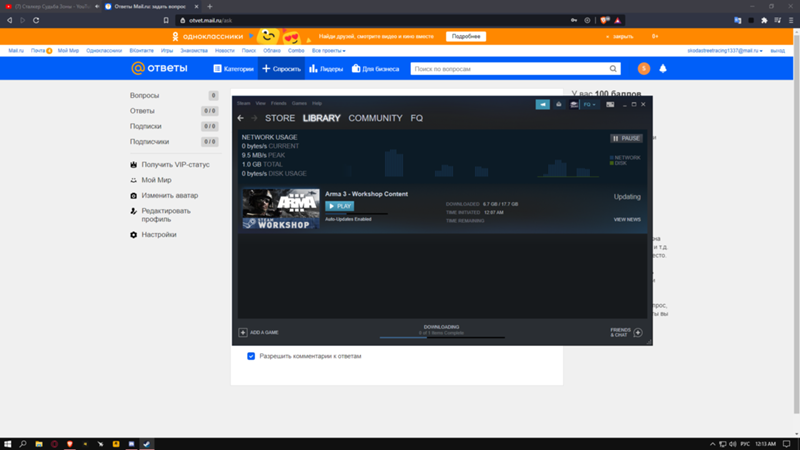The width and height of the screenshot is (800, 450).
Task: Open the View menu in Steam
Action: 260,103
